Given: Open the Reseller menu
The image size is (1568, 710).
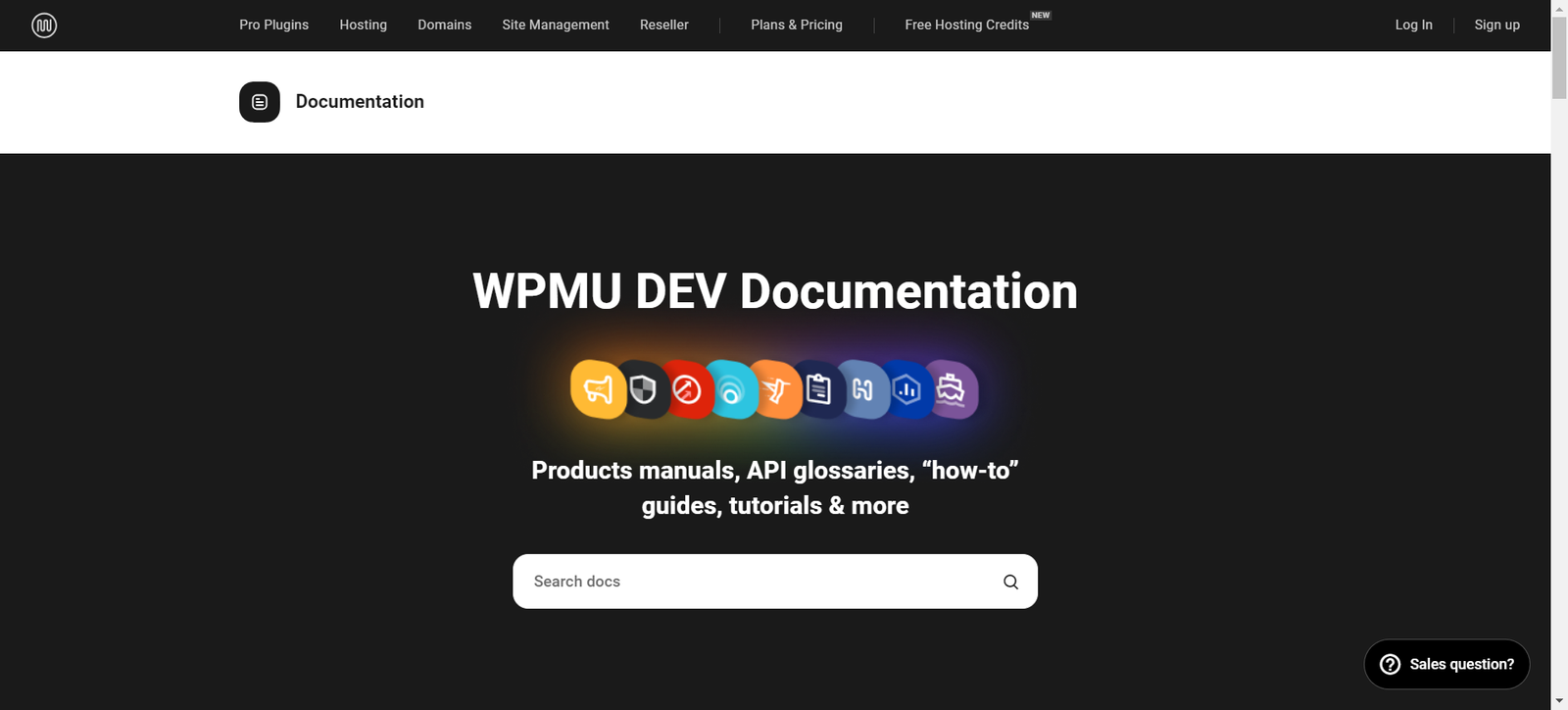Looking at the screenshot, I should pyautogui.click(x=664, y=25).
